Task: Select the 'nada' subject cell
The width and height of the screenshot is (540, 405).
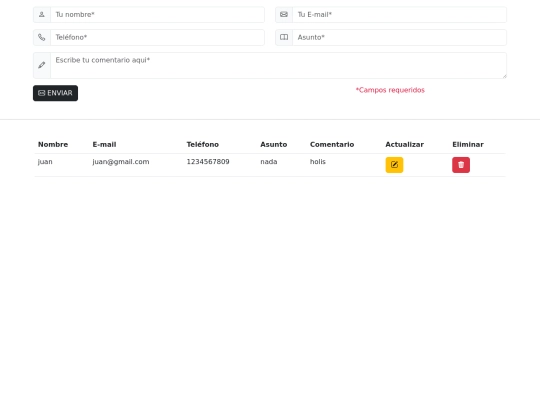Action: 269,162
